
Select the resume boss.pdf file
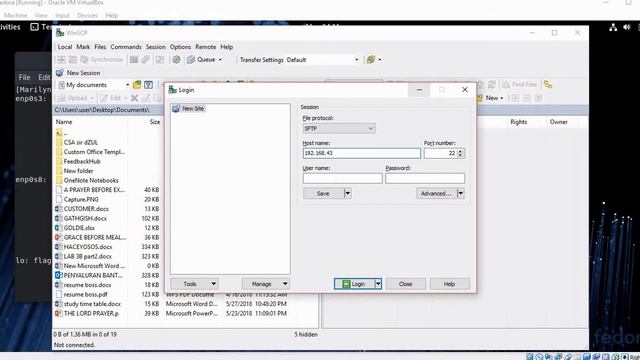[85, 294]
